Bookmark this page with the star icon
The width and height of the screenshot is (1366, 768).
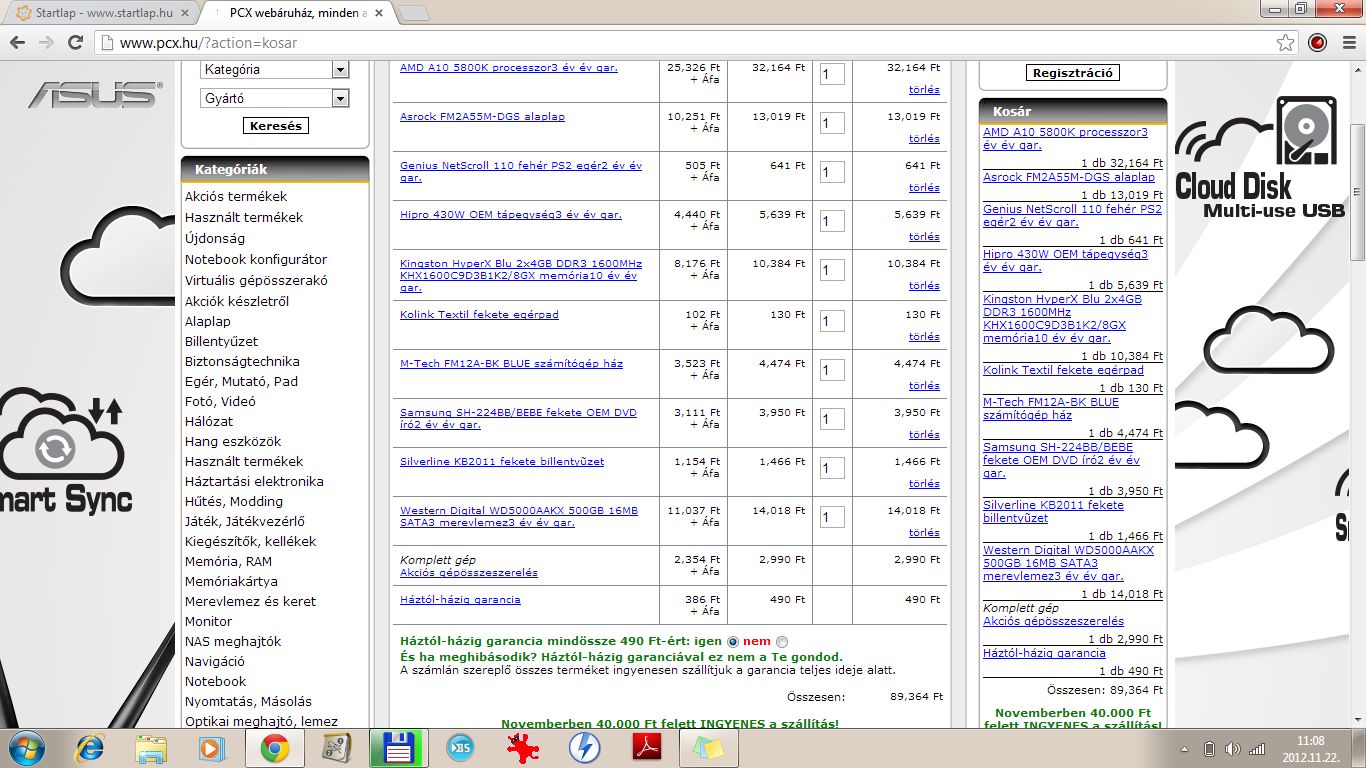click(x=1286, y=43)
